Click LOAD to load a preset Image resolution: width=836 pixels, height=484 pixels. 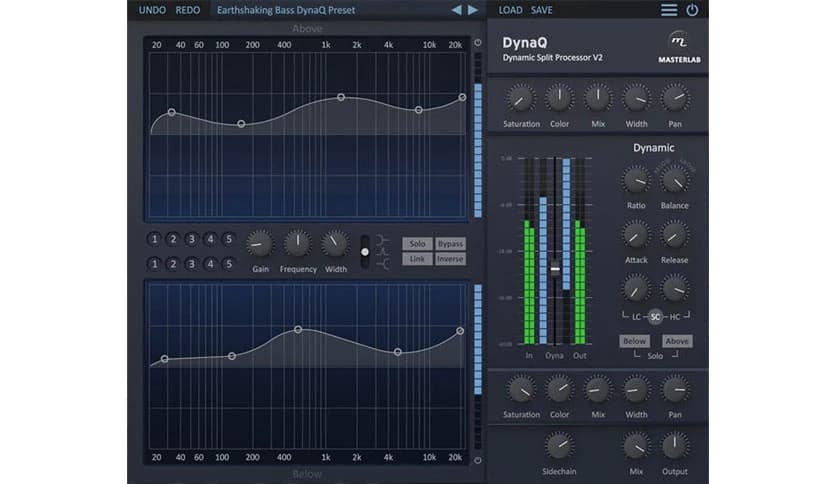[x=510, y=10]
